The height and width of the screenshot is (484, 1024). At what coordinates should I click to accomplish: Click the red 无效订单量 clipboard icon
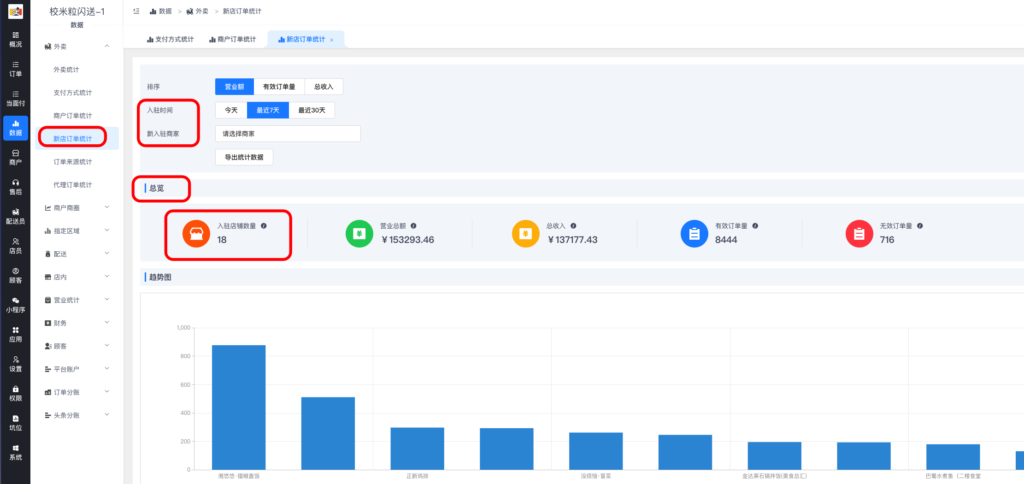point(858,233)
